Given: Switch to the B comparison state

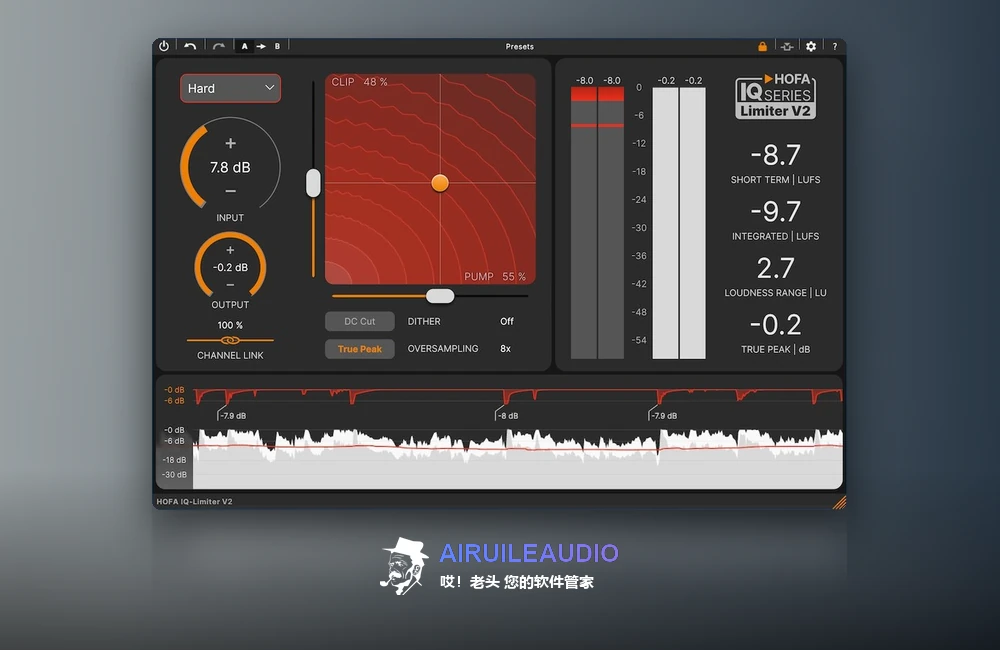Looking at the screenshot, I should 277,46.
